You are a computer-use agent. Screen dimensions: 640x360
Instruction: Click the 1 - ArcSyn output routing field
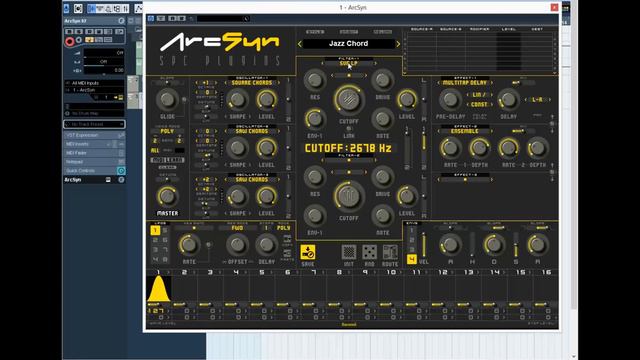click(x=94, y=90)
